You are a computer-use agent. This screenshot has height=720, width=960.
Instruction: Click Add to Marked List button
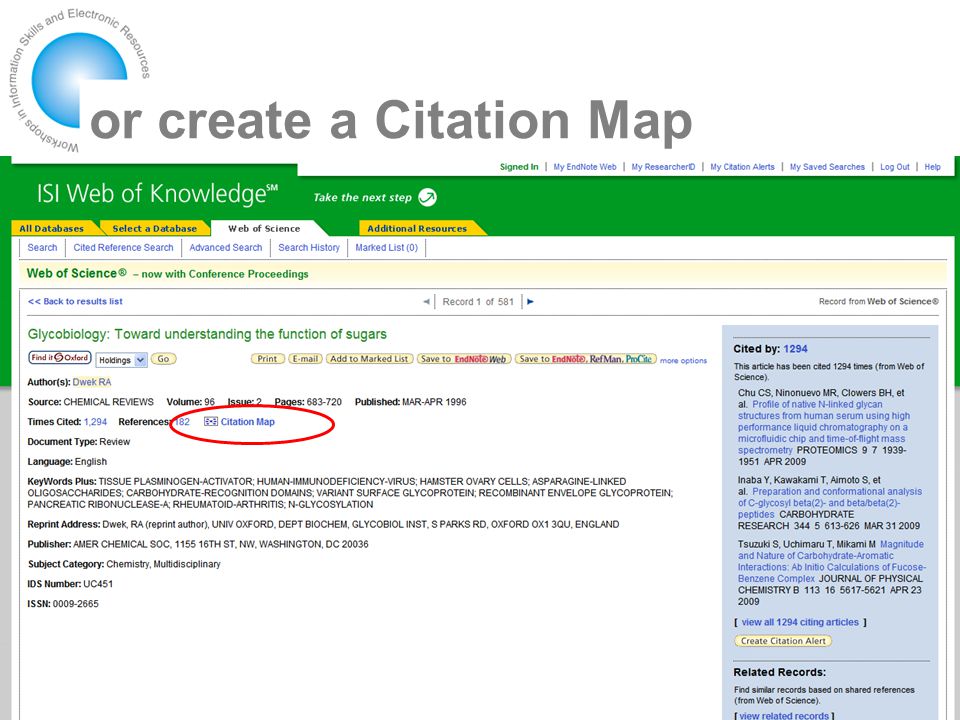369,359
